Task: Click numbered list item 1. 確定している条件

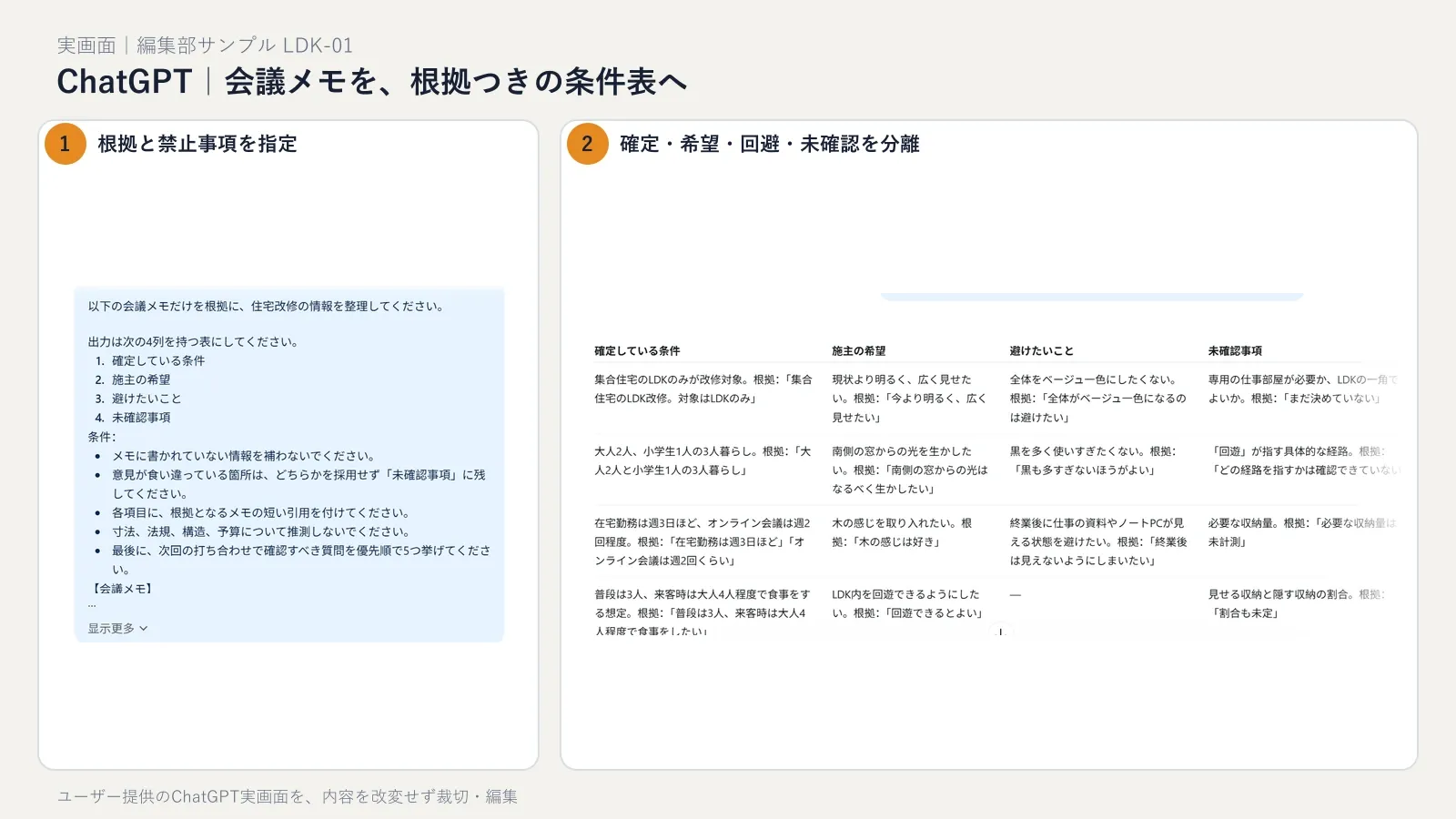Action: pos(150,361)
